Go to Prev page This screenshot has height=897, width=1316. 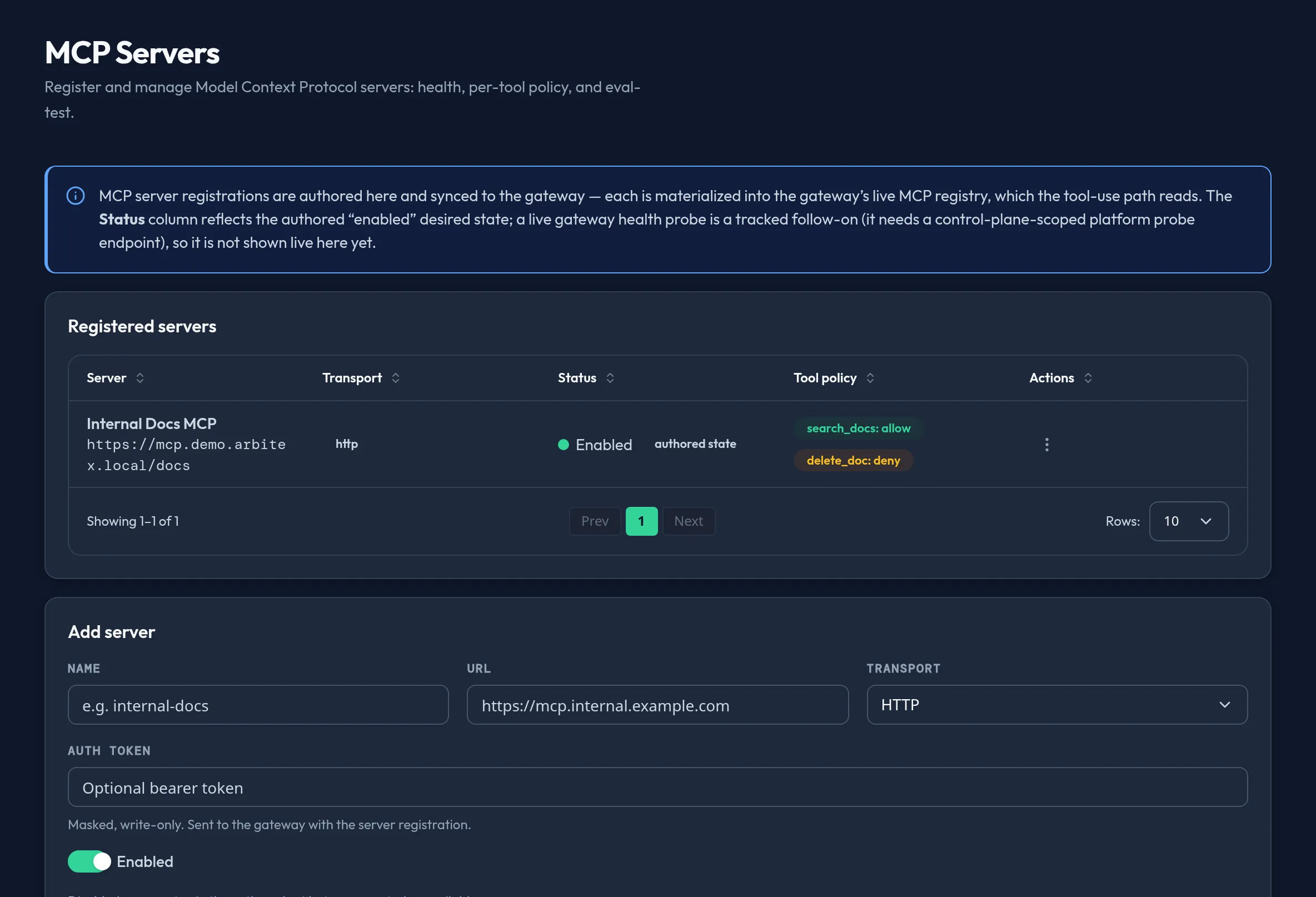point(595,521)
